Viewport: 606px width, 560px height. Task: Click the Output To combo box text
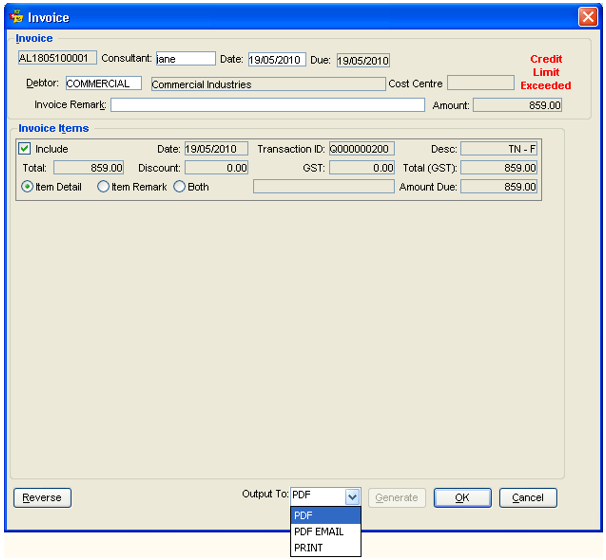tap(317, 495)
